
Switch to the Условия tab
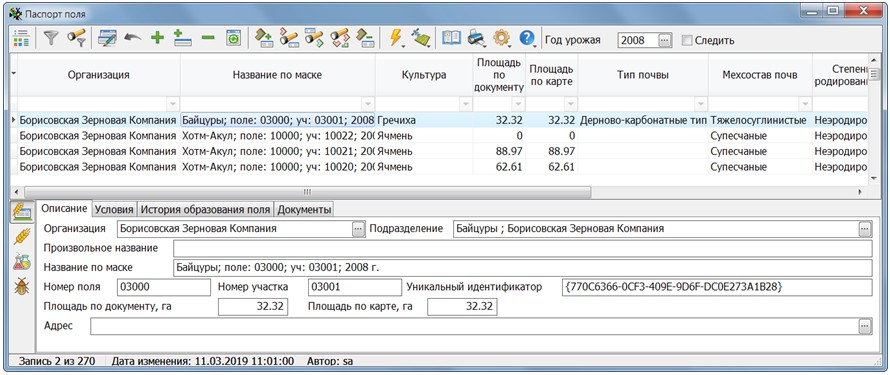pos(114,209)
